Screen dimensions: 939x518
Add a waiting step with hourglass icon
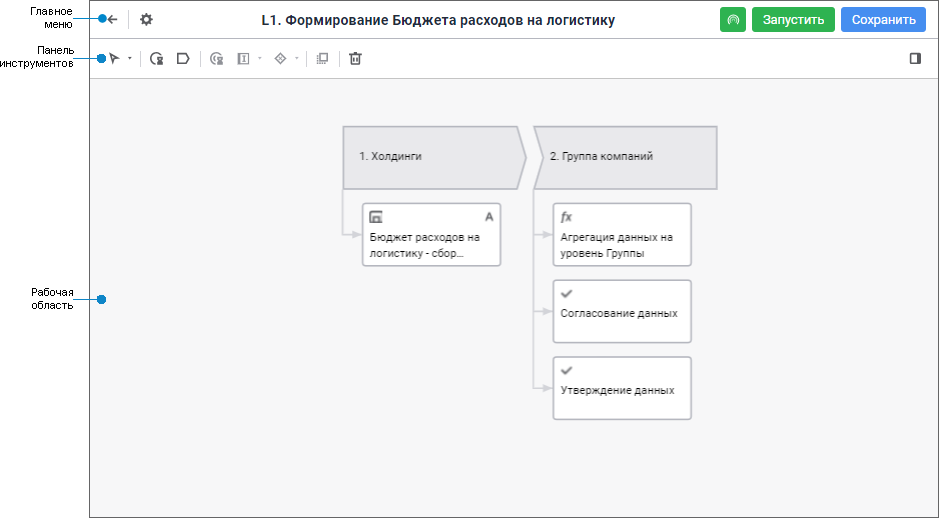156,59
